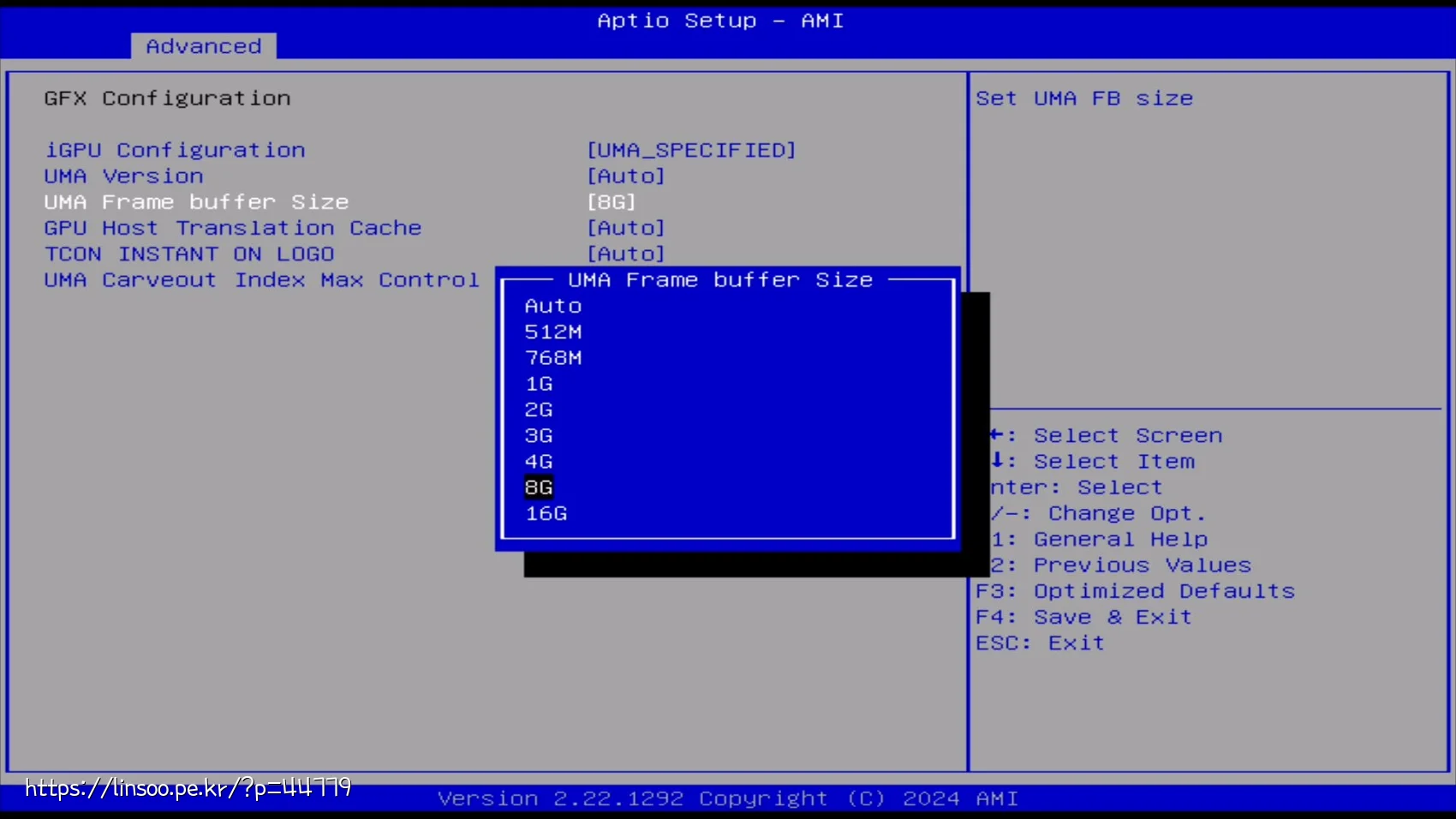Open GPU Host Translation Cache setting

point(233,228)
